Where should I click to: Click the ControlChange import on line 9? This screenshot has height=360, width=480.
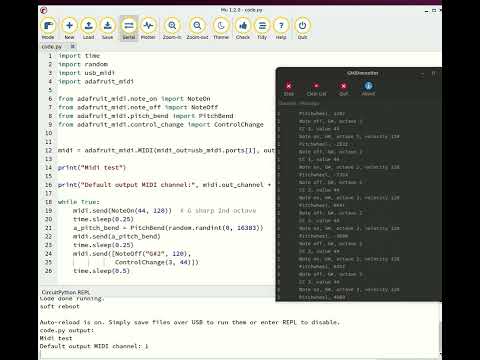point(161,124)
